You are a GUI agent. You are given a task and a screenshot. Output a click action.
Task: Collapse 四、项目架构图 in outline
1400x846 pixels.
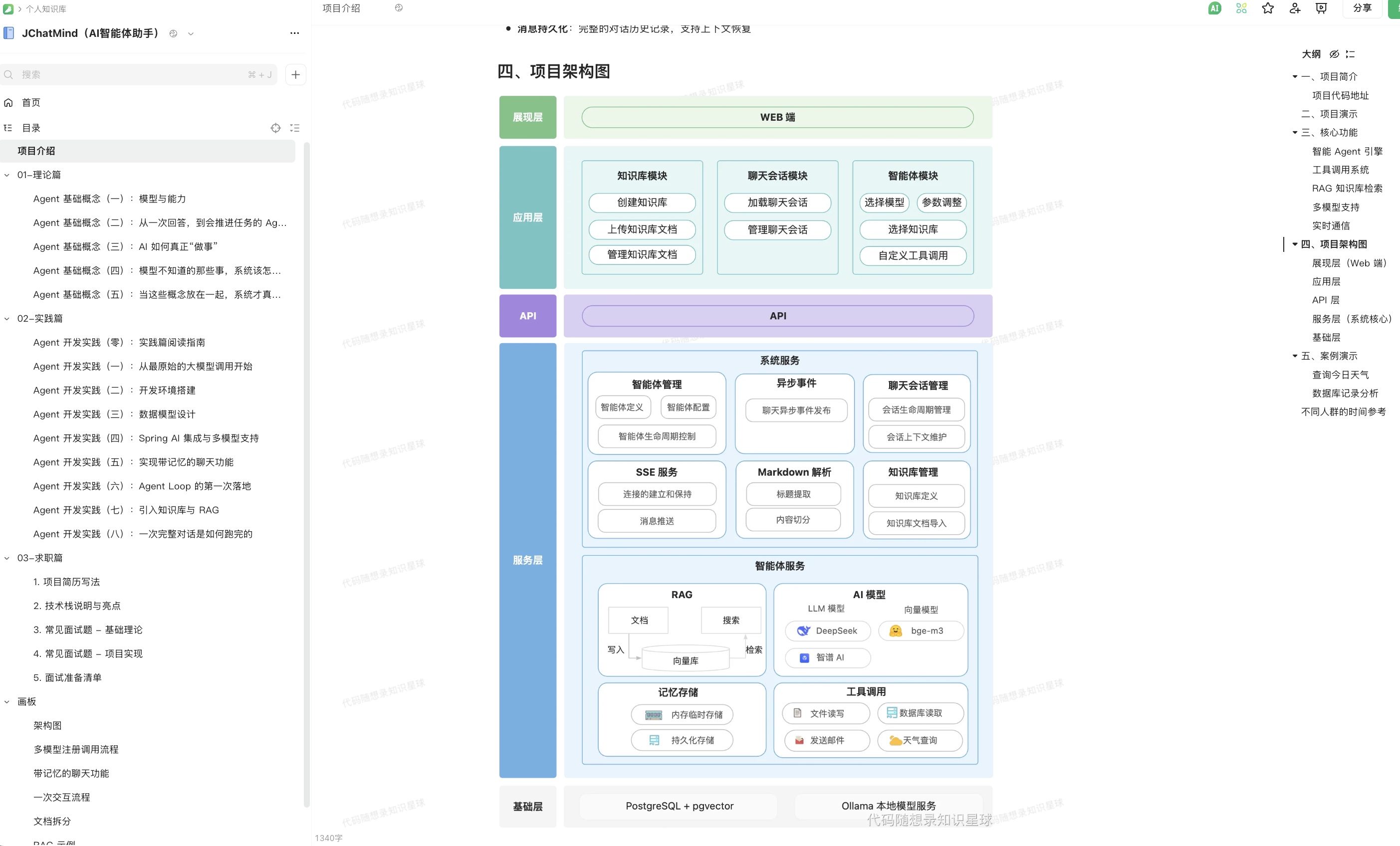point(1295,244)
